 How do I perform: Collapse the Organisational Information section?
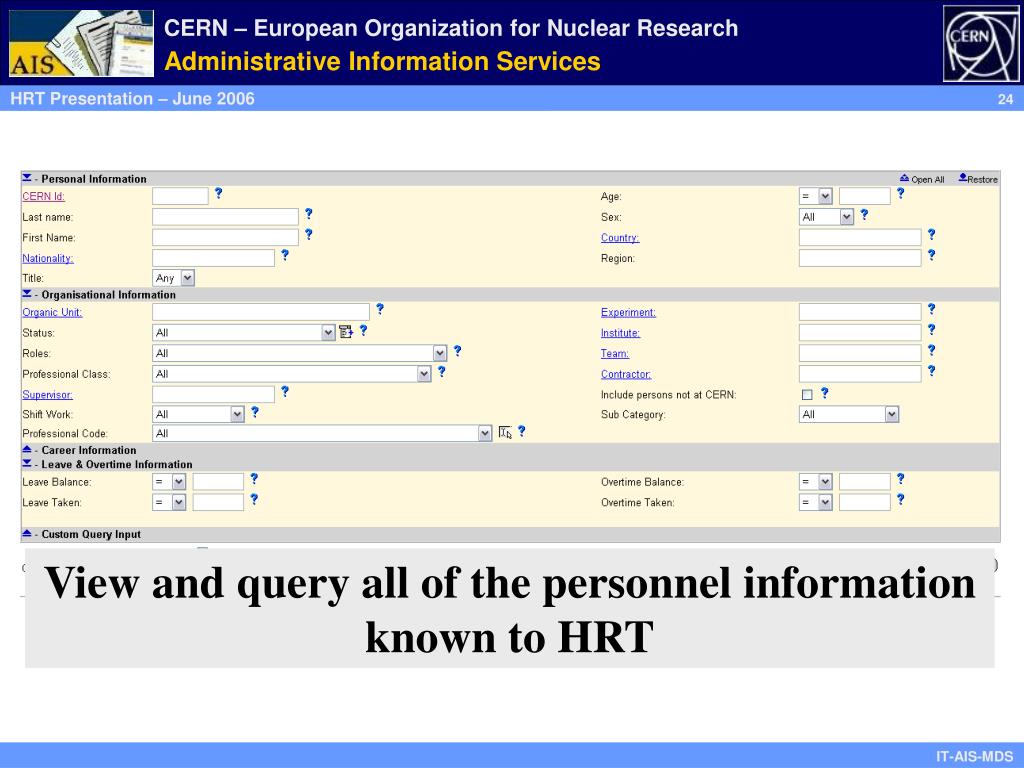(x=27, y=294)
